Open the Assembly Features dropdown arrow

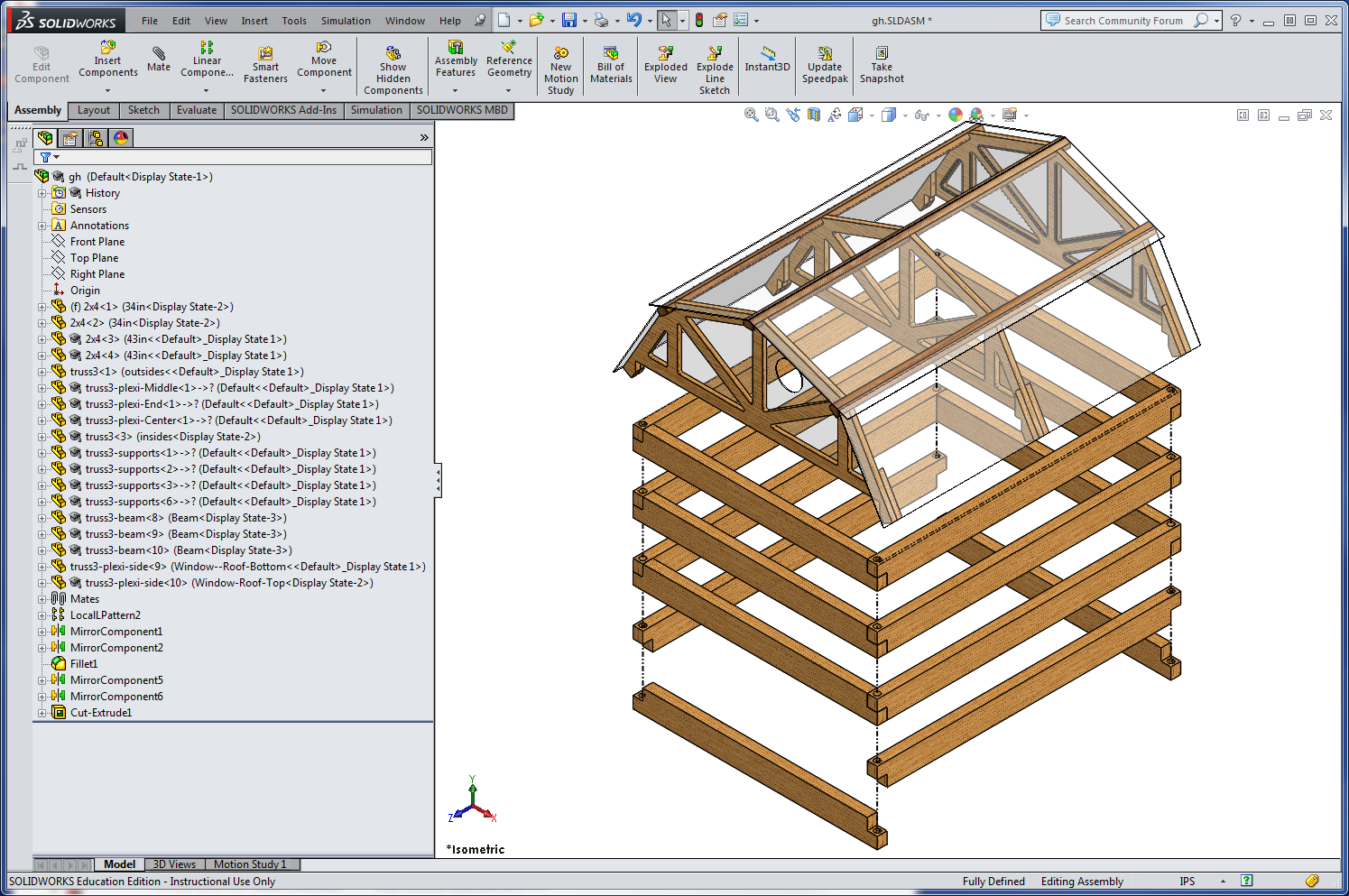455,90
